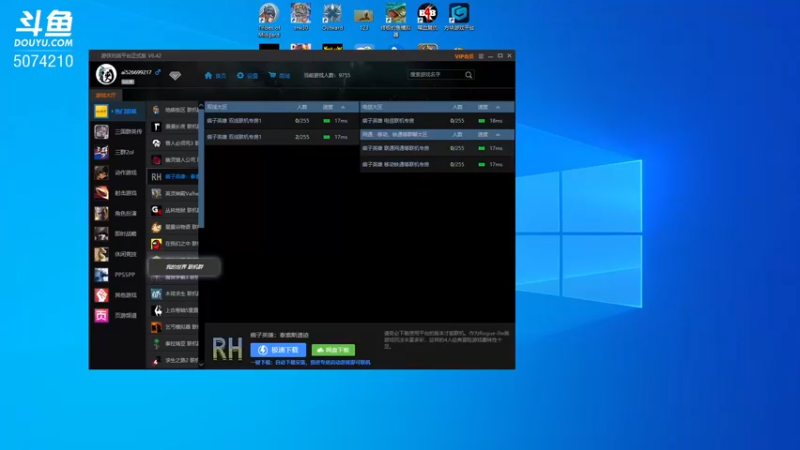Open Tribes of Midgard desktop shortcut
The height and width of the screenshot is (450, 800).
(x=269, y=20)
